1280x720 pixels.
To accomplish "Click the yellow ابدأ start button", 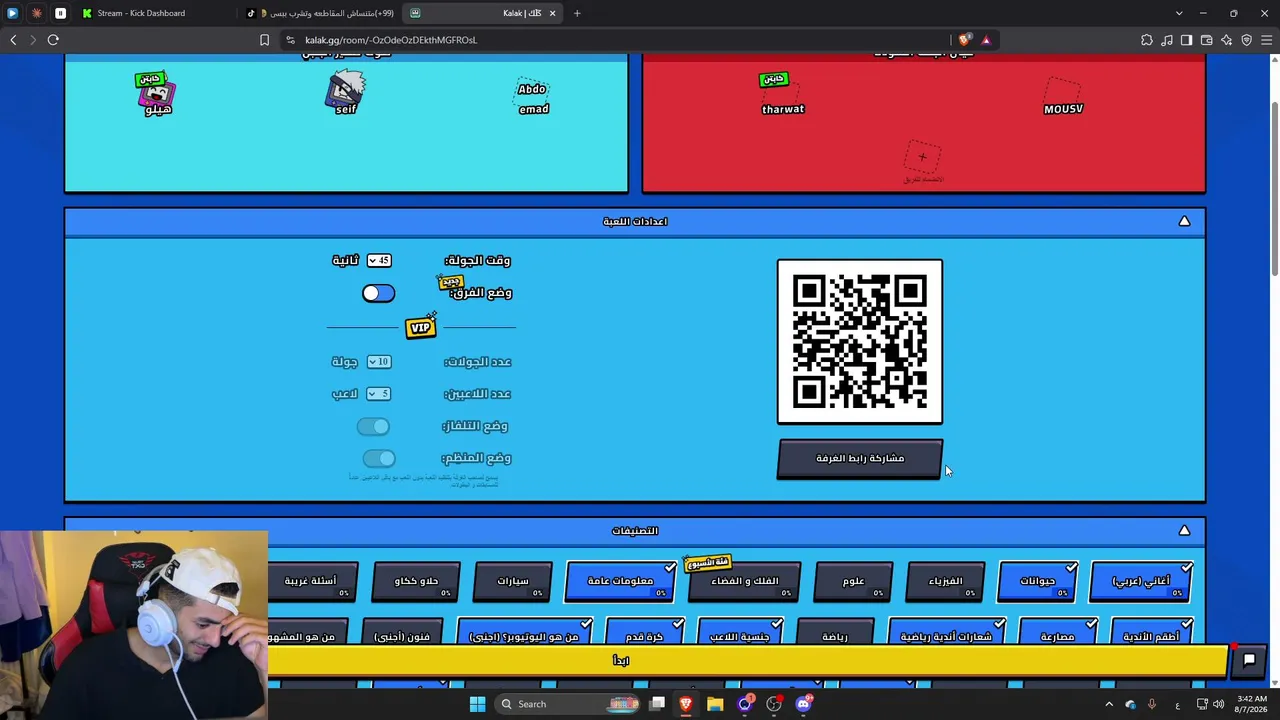I will [620, 661].
